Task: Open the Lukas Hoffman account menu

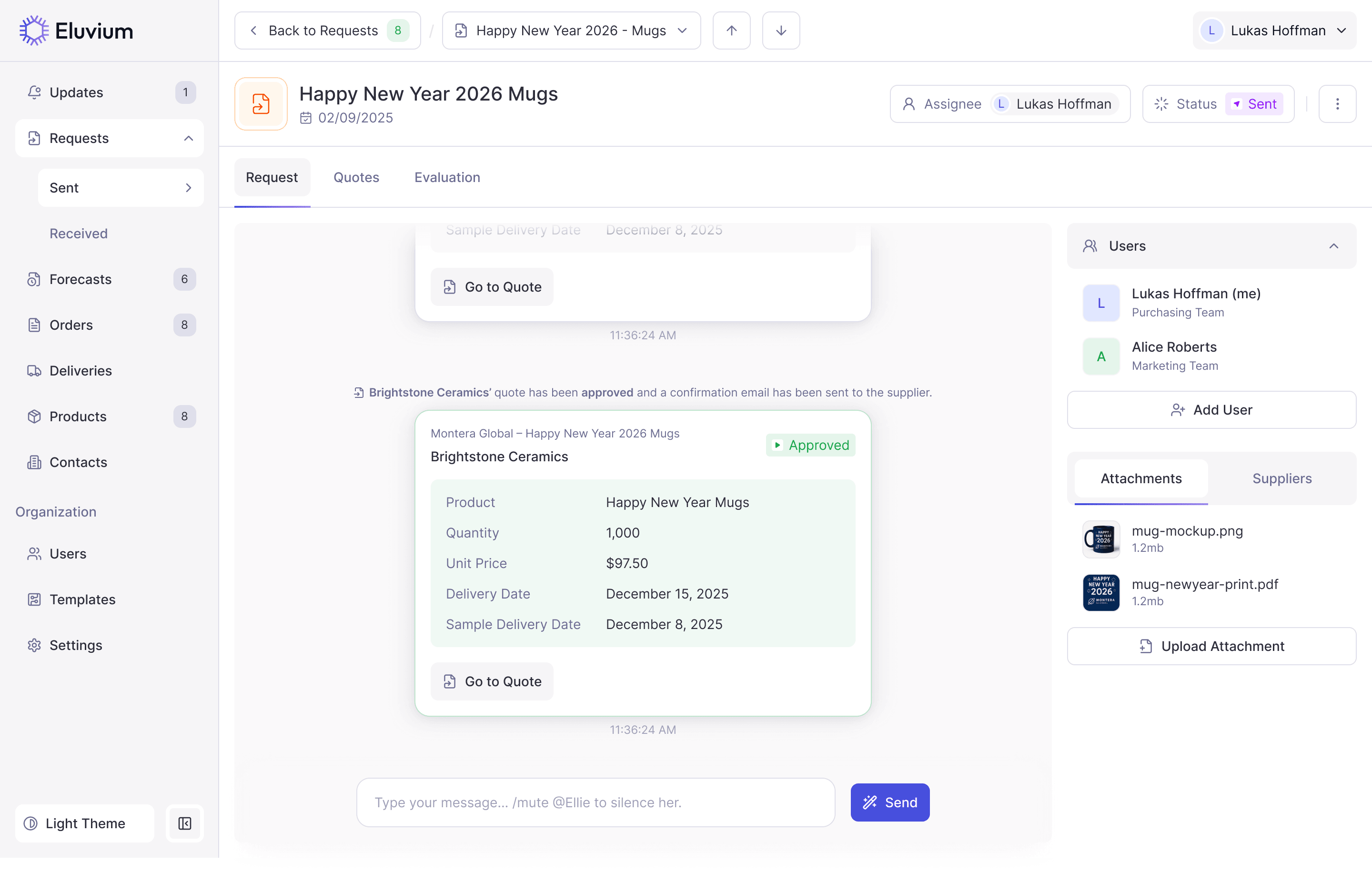Action: coord(1274,30)
